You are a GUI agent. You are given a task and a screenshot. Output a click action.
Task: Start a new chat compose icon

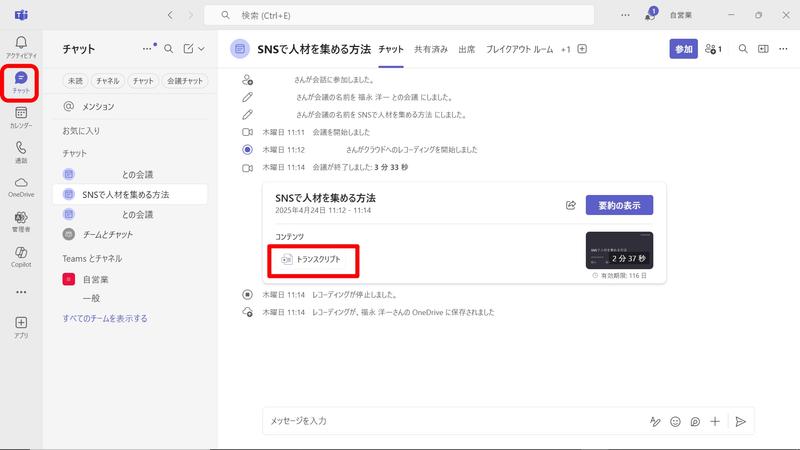tap(188, 49)
